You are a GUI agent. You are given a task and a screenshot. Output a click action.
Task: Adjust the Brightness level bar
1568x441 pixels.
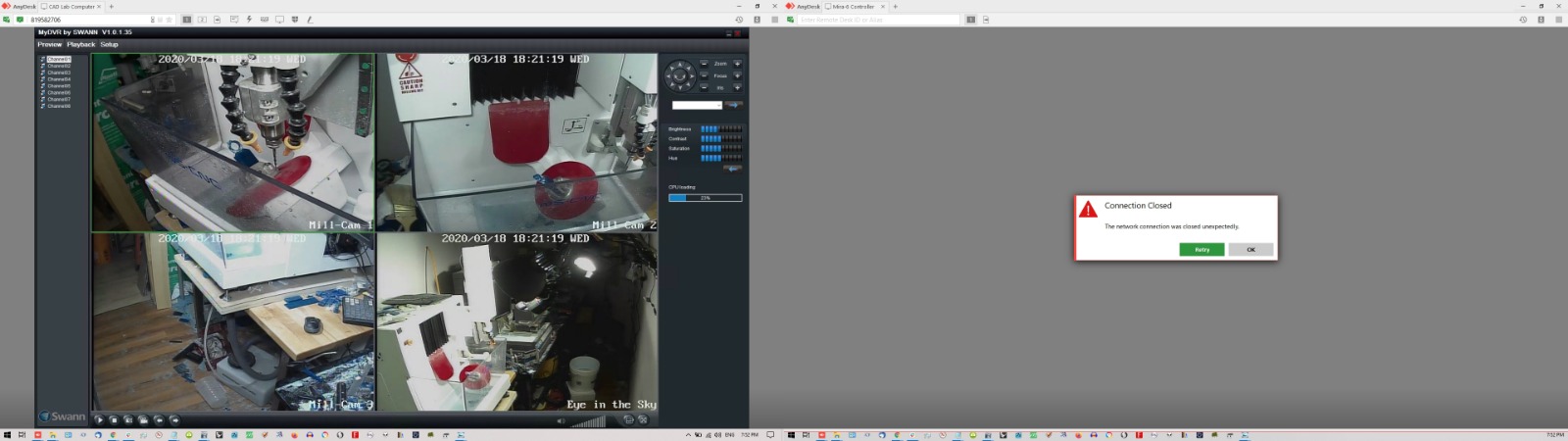click(x=721, y=128)
